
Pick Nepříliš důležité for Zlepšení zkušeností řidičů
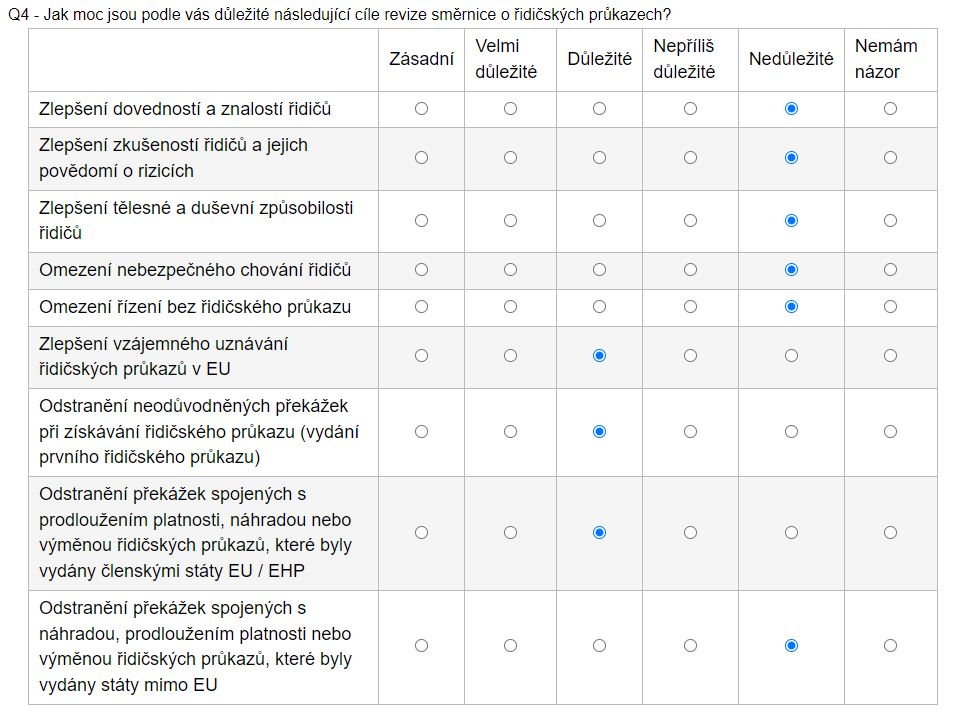[690, 157]
